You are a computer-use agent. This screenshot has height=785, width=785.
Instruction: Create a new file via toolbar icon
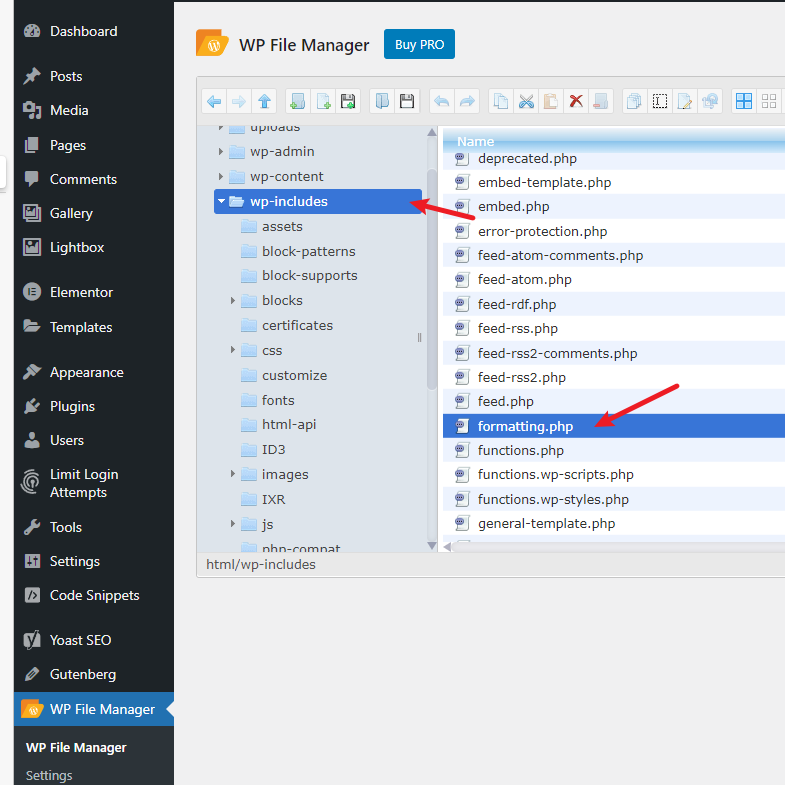point(323,102)
